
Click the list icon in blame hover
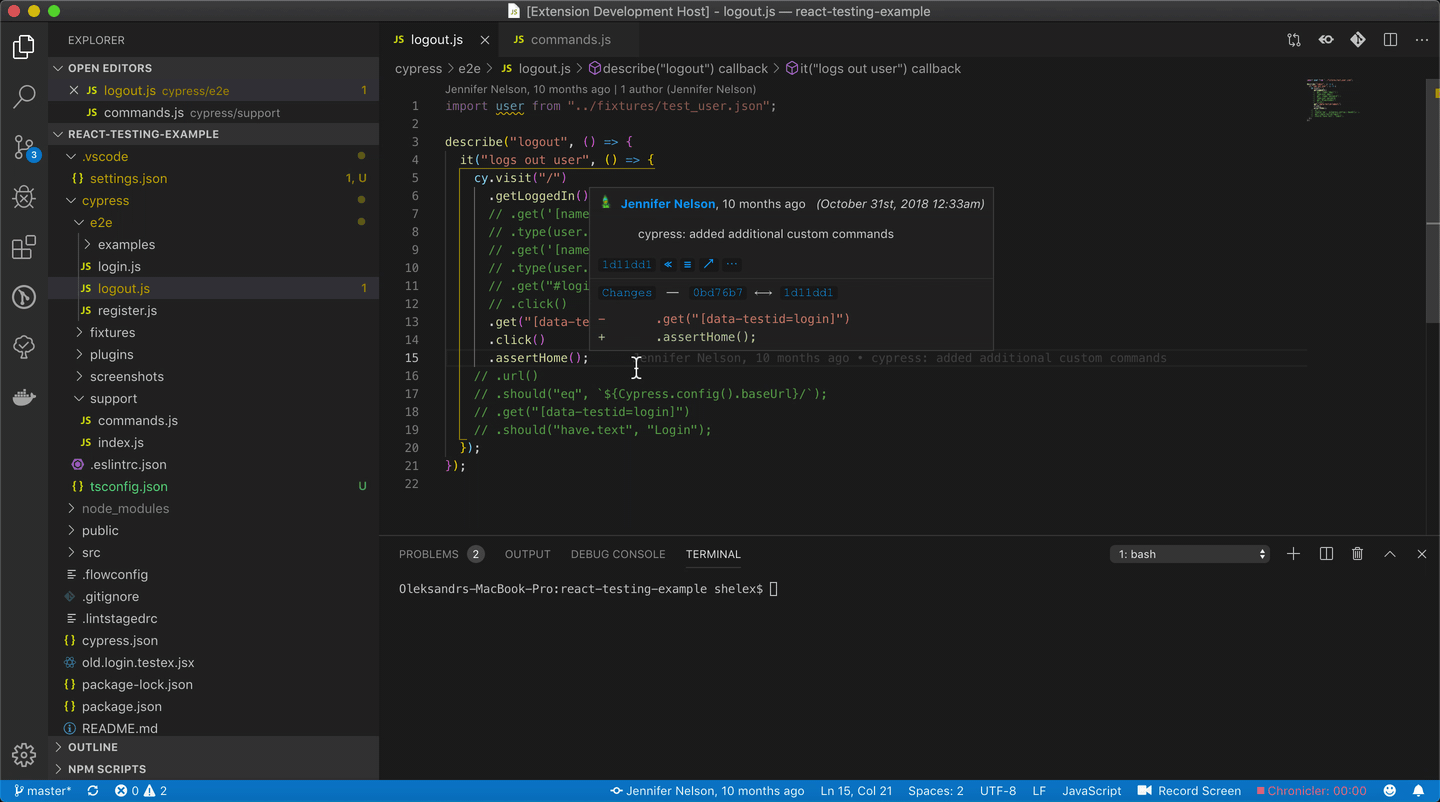click(687, 265)
